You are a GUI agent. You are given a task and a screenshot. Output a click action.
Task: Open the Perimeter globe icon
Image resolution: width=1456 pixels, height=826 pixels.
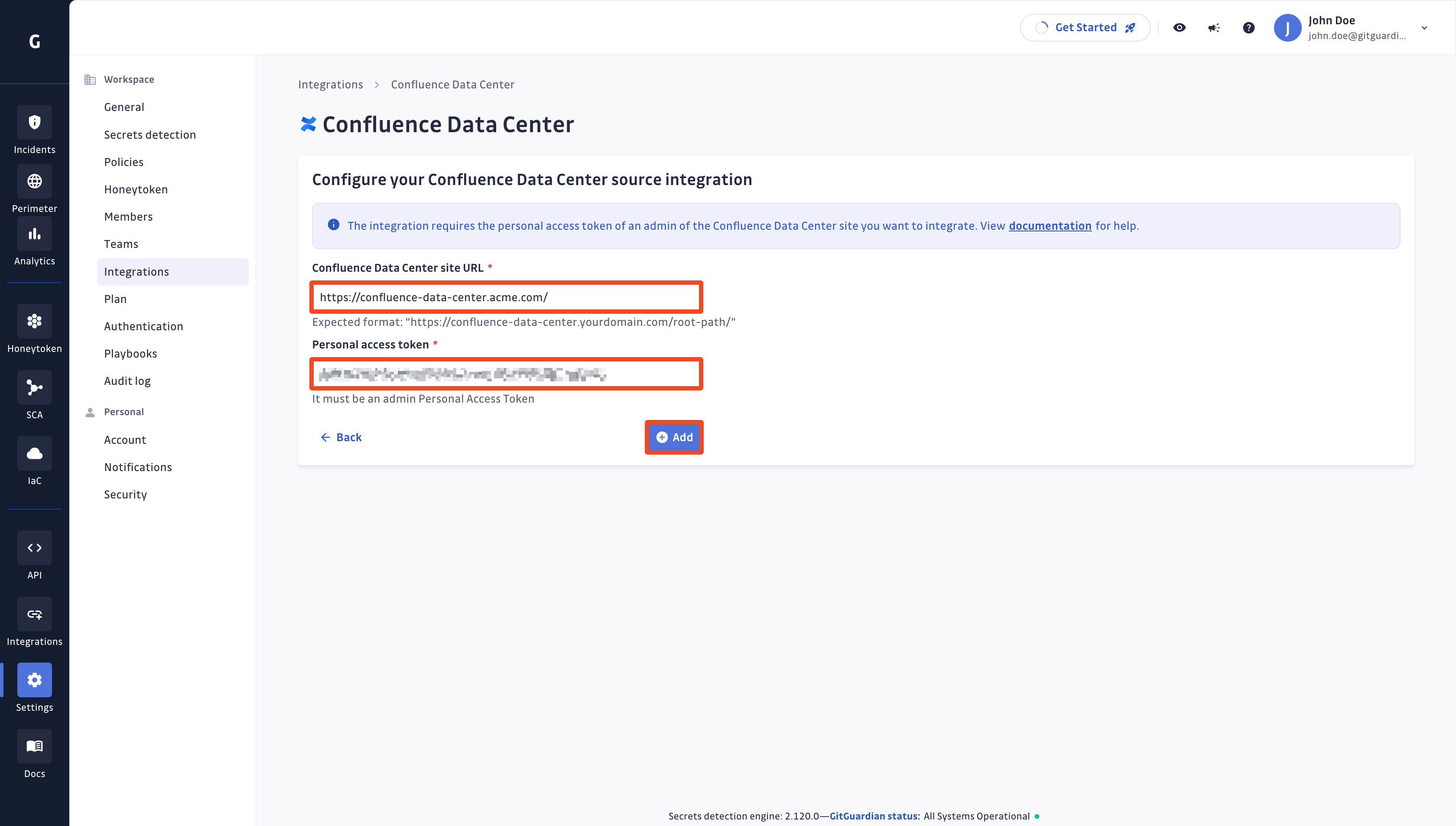coord(35,181)
